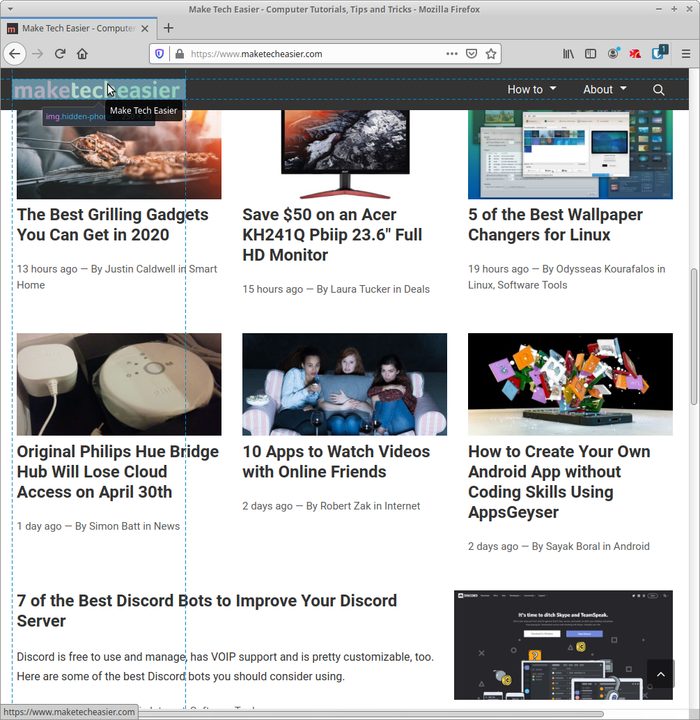Viewport: 700px width, 720px height.
Task: Open Create Your Own Android App article
Action: point(559,482)
